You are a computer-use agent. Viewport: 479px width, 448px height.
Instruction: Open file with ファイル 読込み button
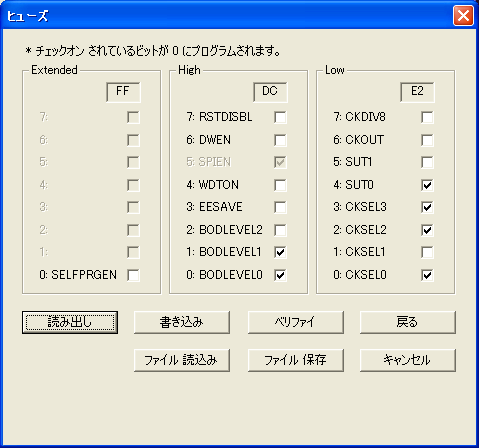(182, 360)
